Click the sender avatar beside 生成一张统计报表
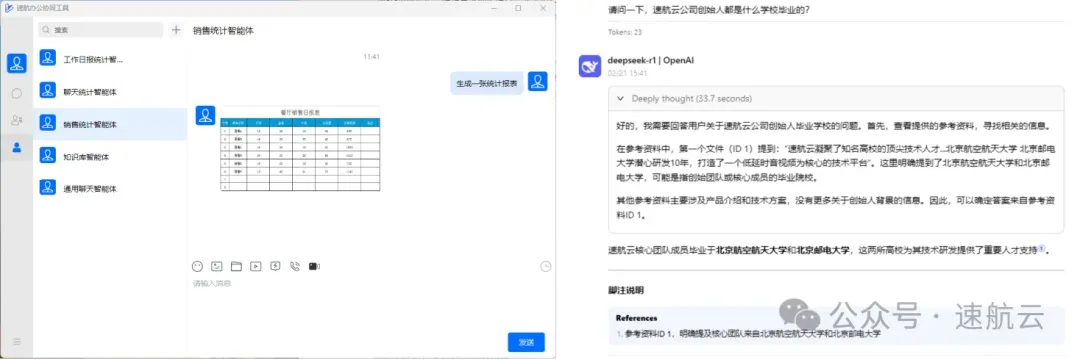Viewport: 1080px width, 360px height. coord(538,81)
